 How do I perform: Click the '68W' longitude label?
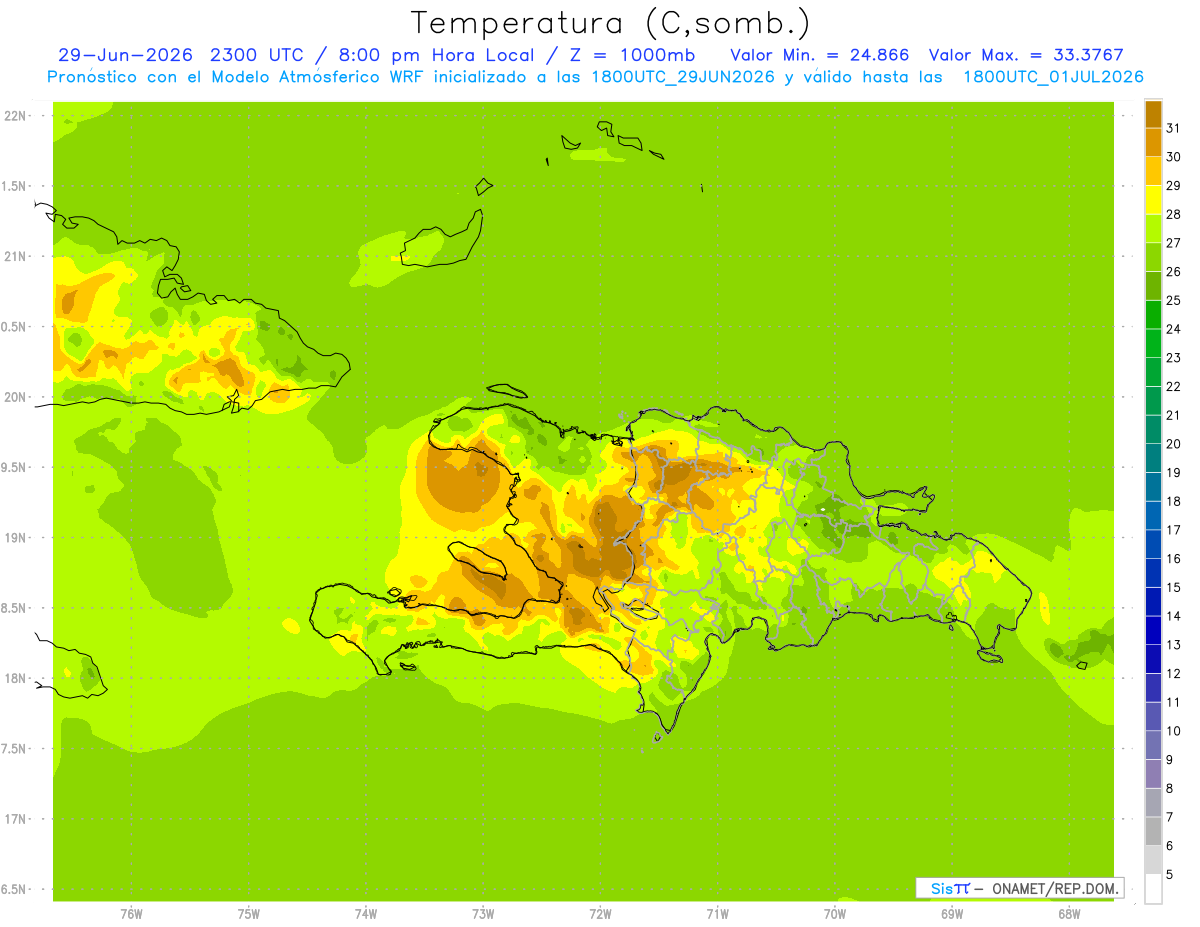[x=1068, y=914]
